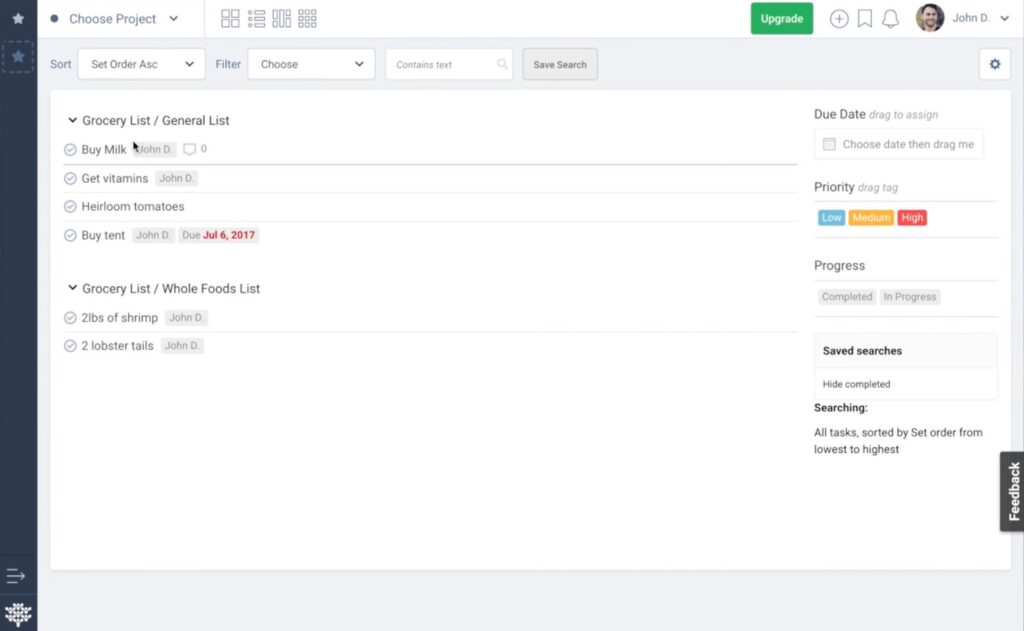Open the bookmark icon in header

865,19
